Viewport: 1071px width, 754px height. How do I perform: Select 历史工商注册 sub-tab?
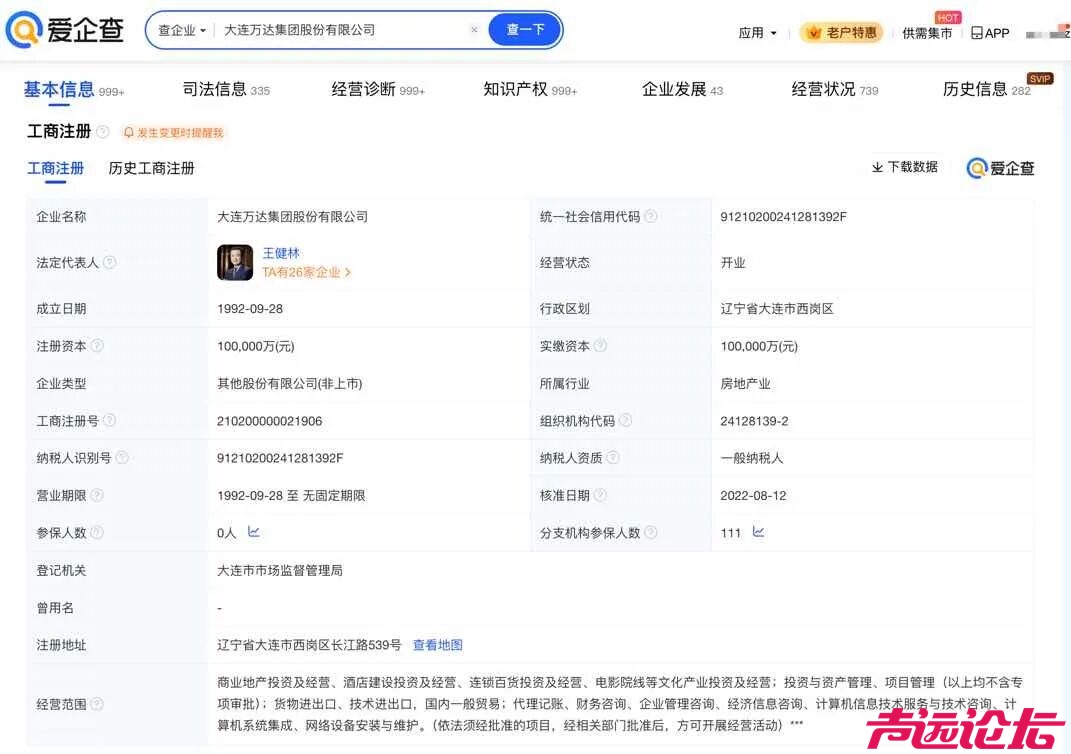click(x=152, y=169)
